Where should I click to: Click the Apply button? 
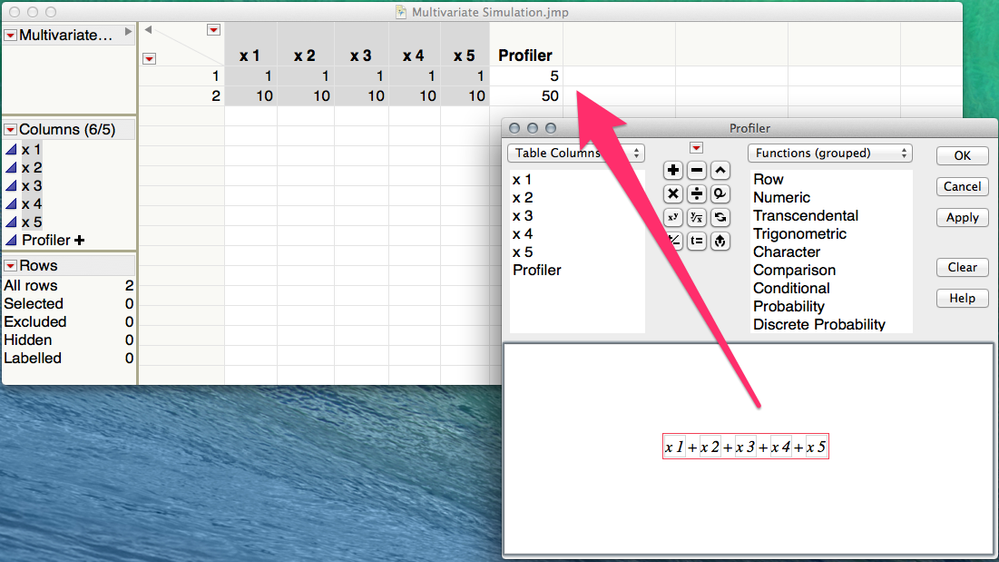click(x=962, y=217)
